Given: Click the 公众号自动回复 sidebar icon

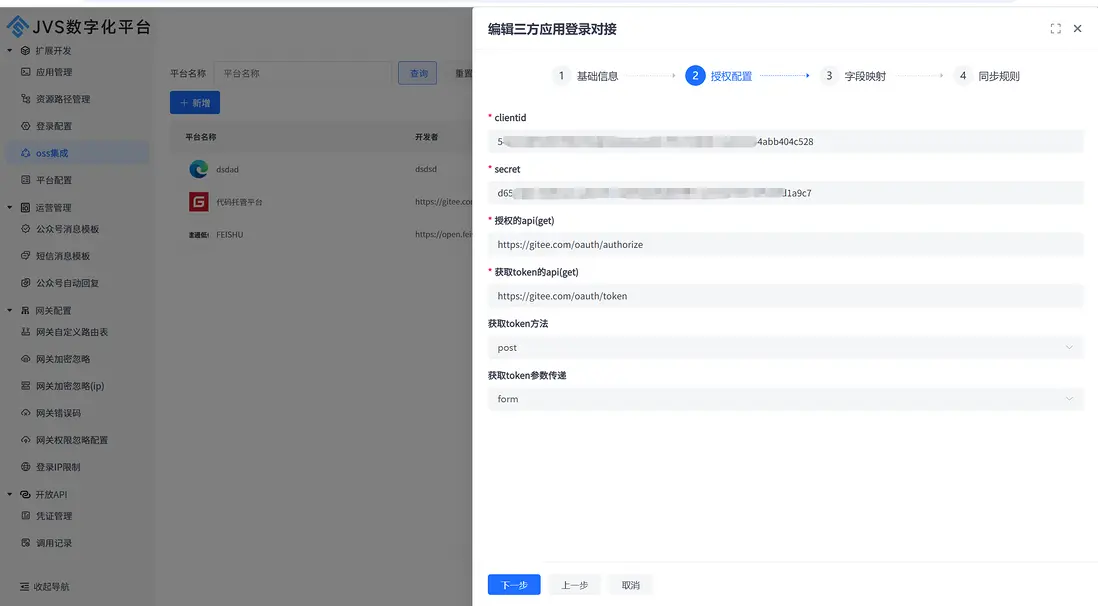Looking at the screenshot, I should click(26, 283).
